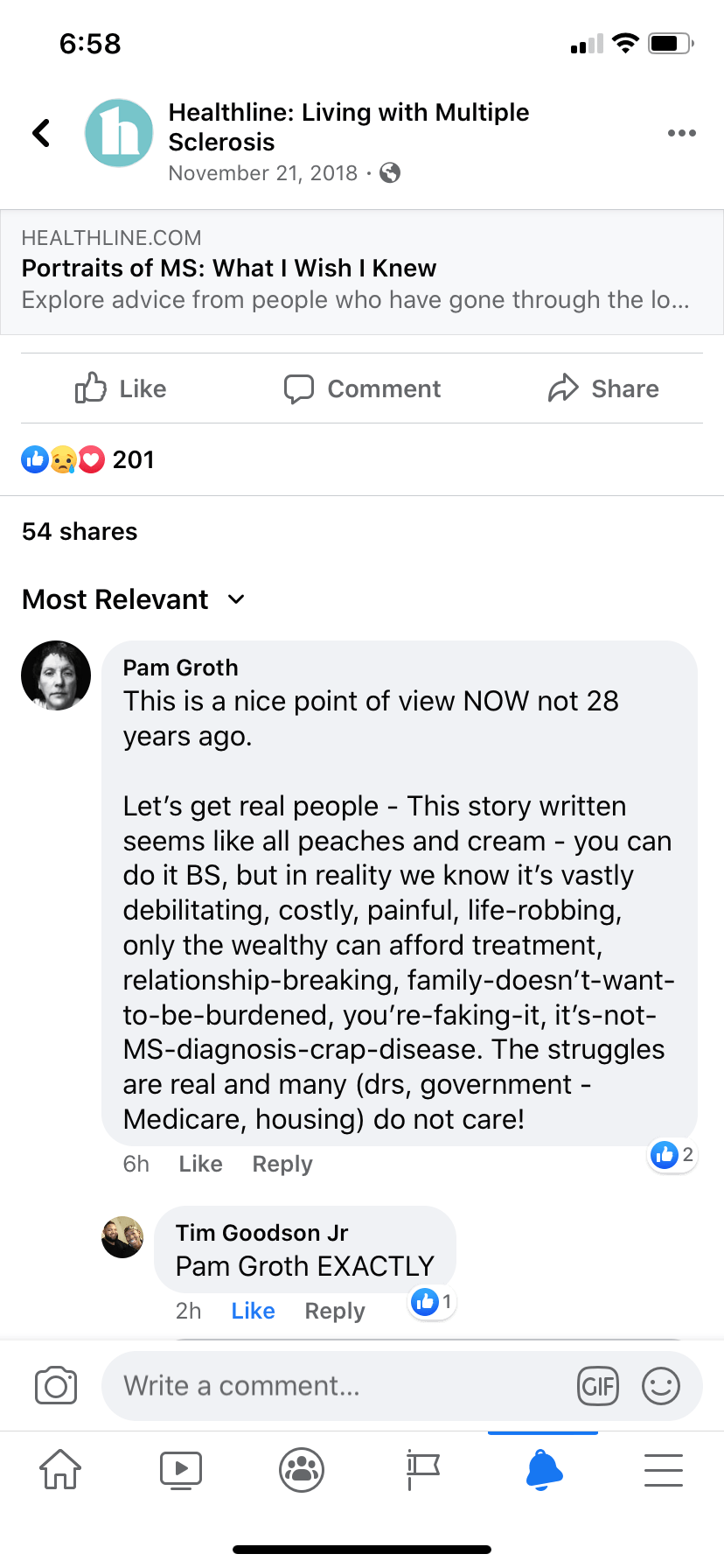The image size is (724, 1568).
Task: Tap the back arrow icon
Action: (x=41, y=133)
